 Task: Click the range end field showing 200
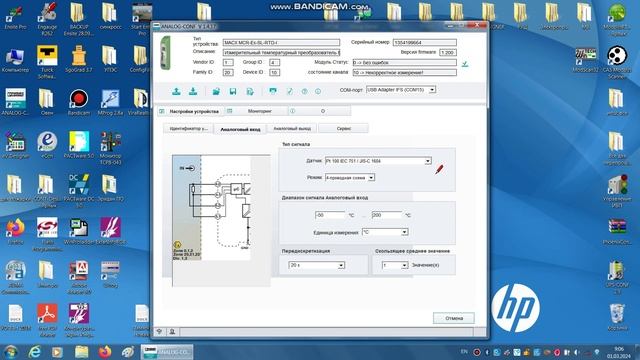pos(387,215)
